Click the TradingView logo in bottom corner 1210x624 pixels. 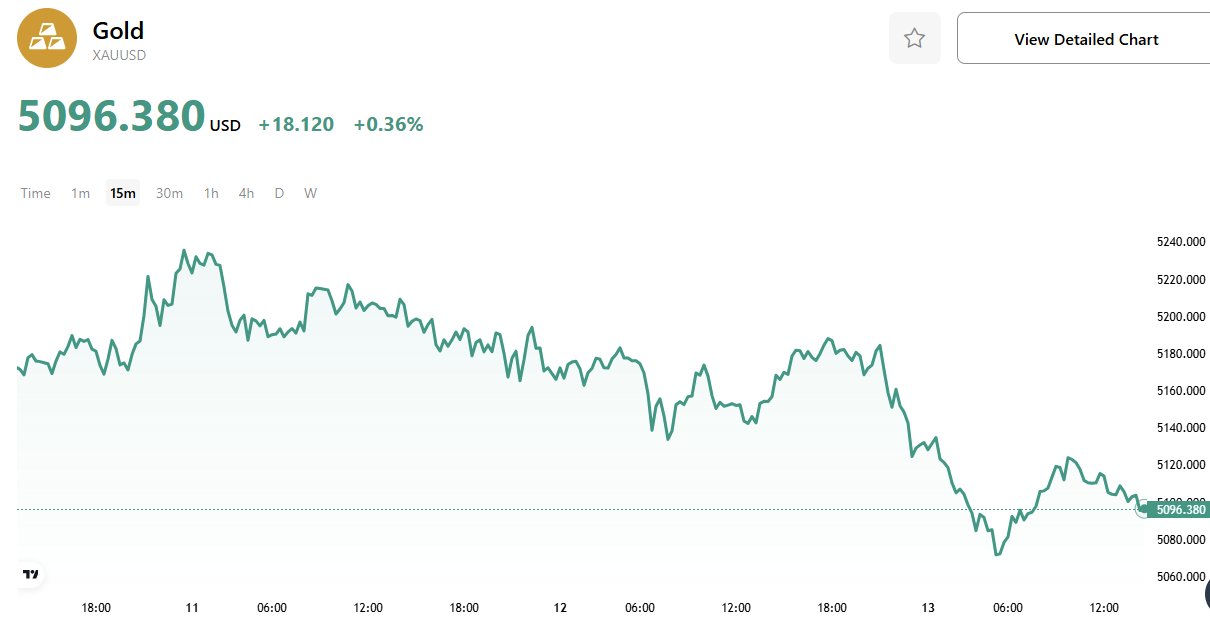pos(30,574)
